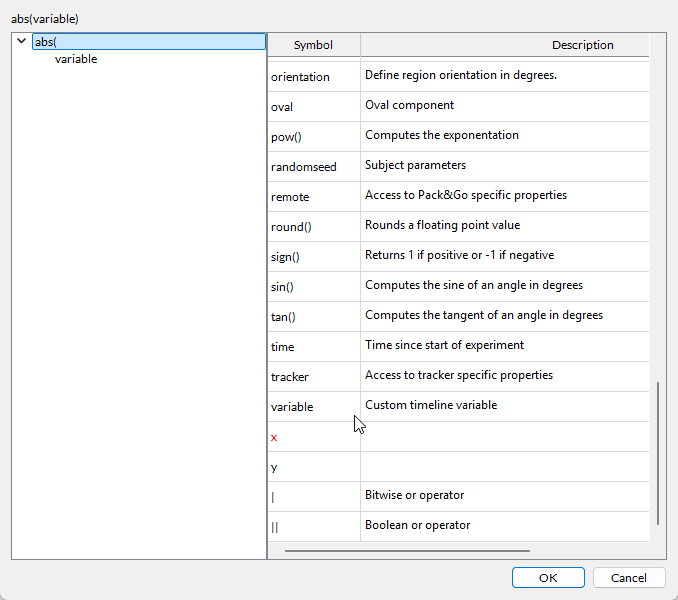Click the Symbol column header
This screenshot has height=600, width=678.
point(313,45)
